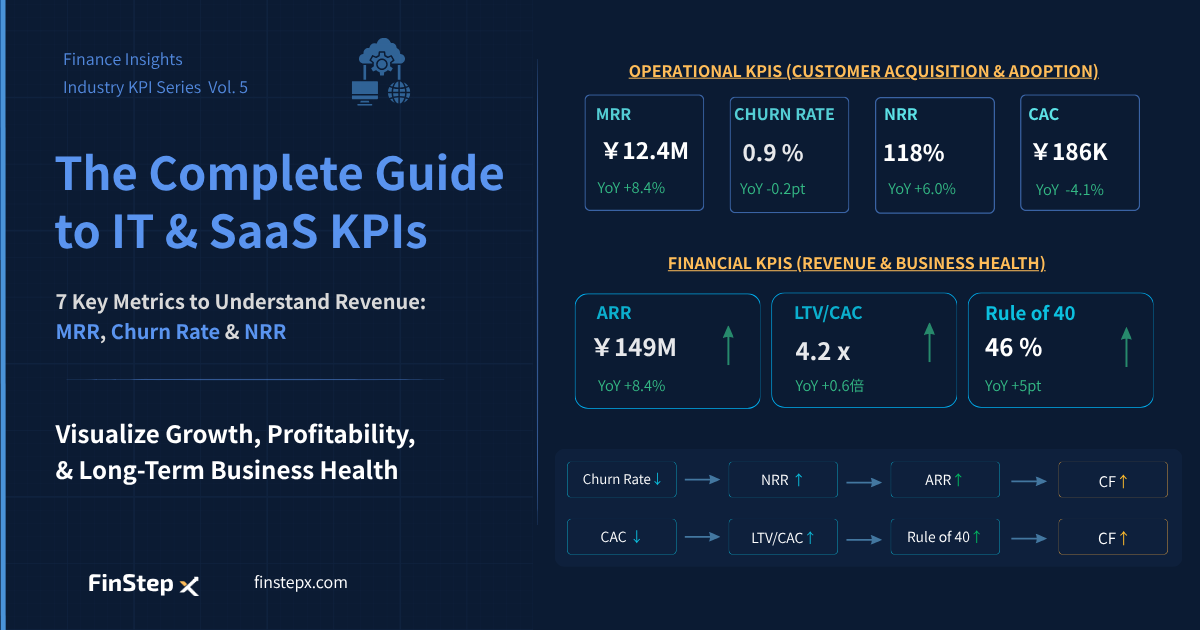1200x630 pixels.
Task: Select the CAC ¥186K card
Action: point(1080,153)
